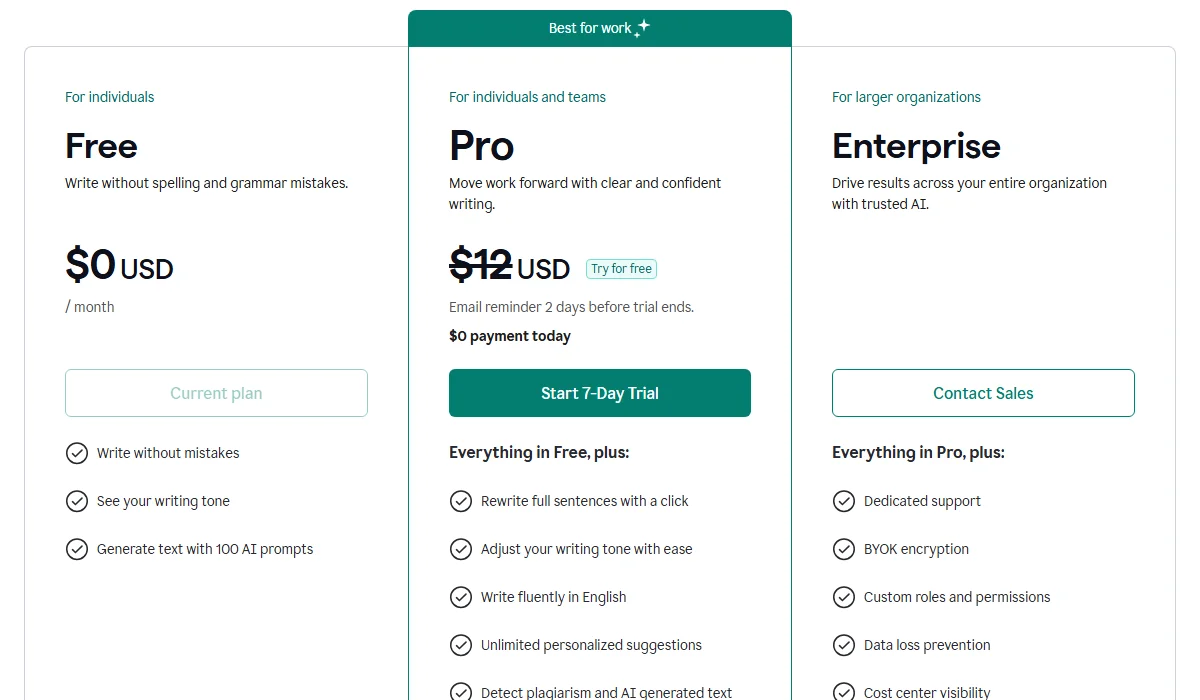
Task: Click the checkmark icon beside 'Dedicated support'
Action: (x=844, y=501)
